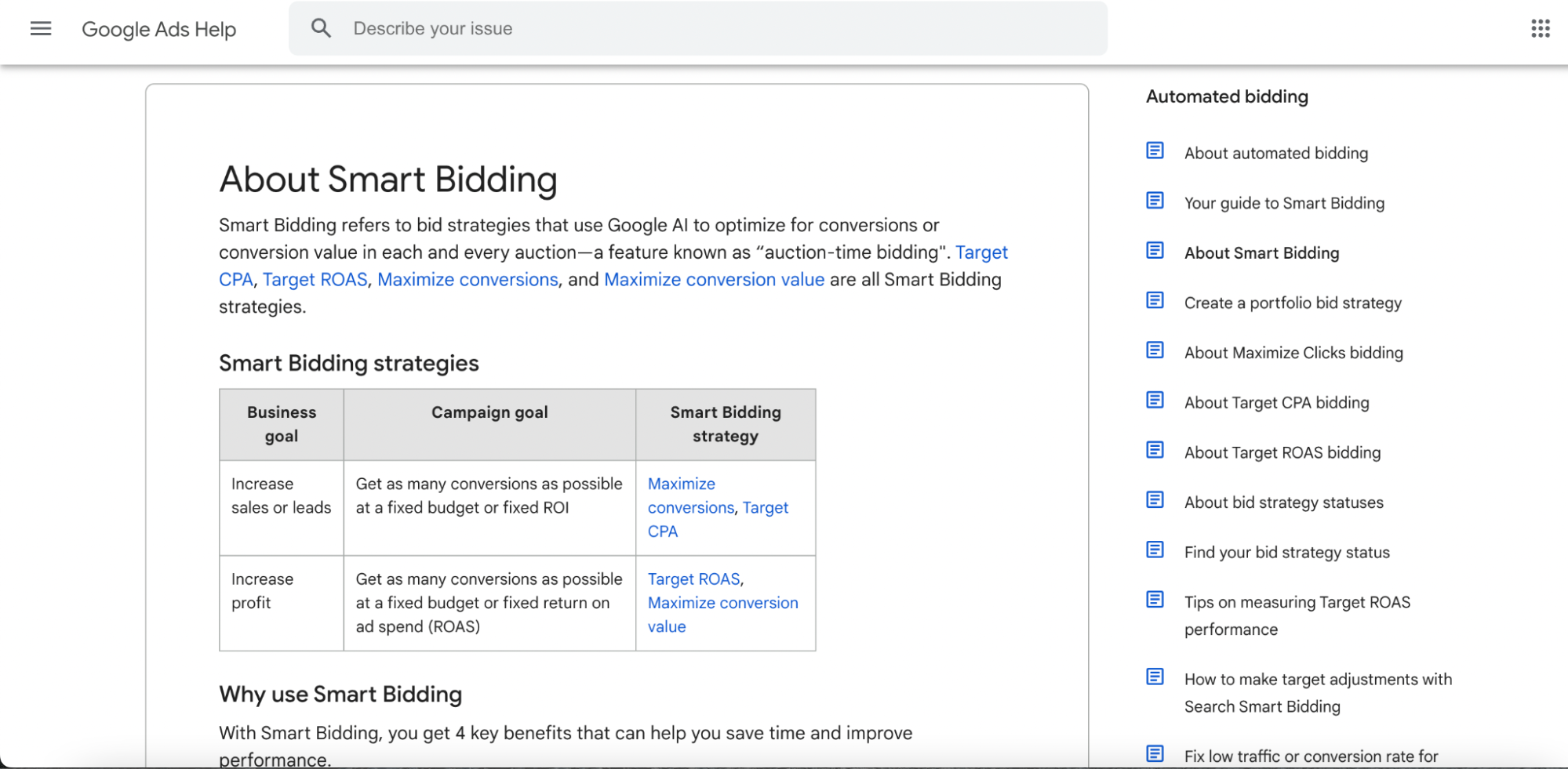Image resolution: width=1568 pixels, height=769 pixels.
Task: Open the Google apps grid
Action: click(x=1540, y=29)
